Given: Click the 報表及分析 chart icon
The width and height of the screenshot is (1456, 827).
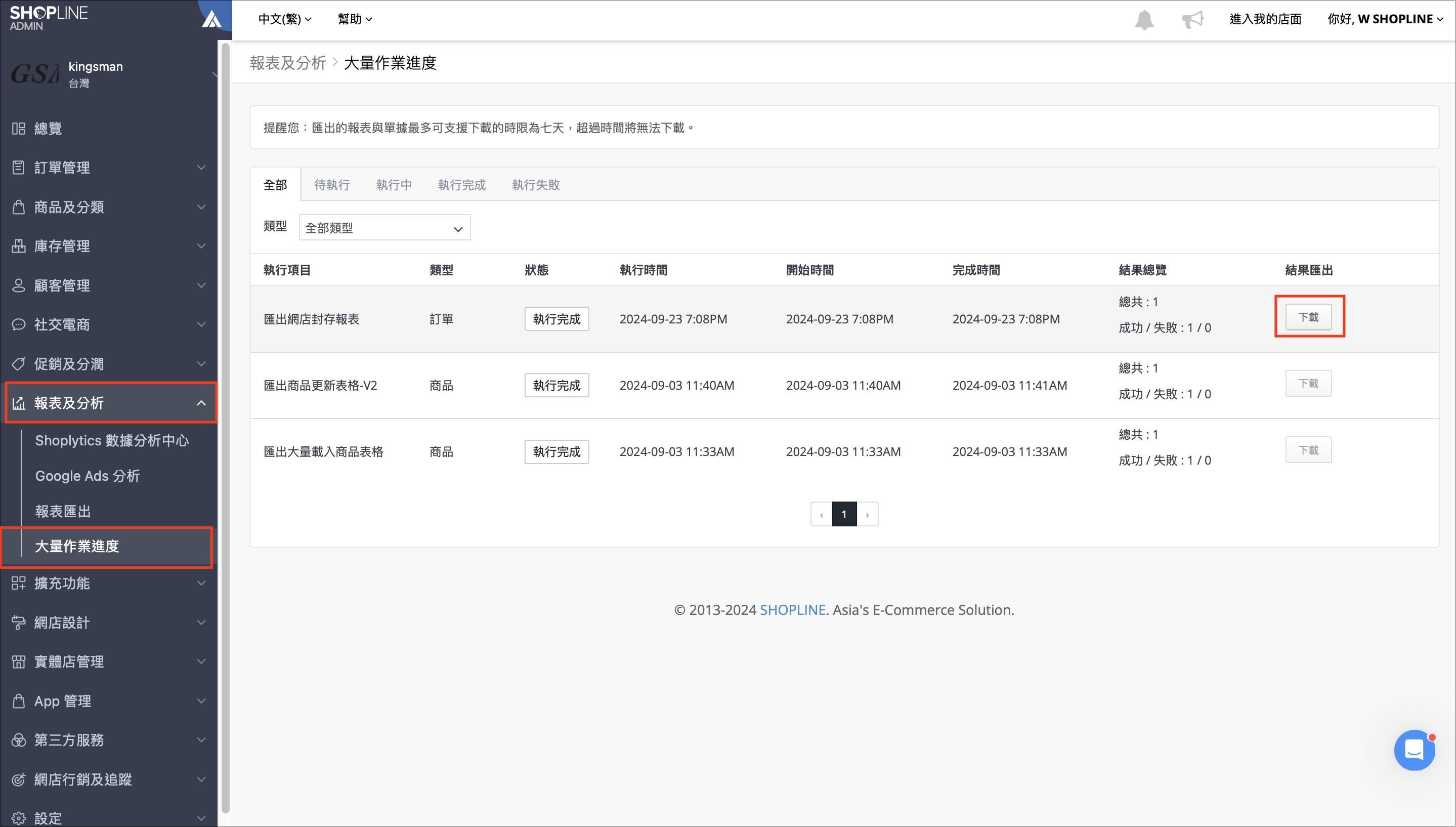Looking at the screenshot, I should pos(19,403).
